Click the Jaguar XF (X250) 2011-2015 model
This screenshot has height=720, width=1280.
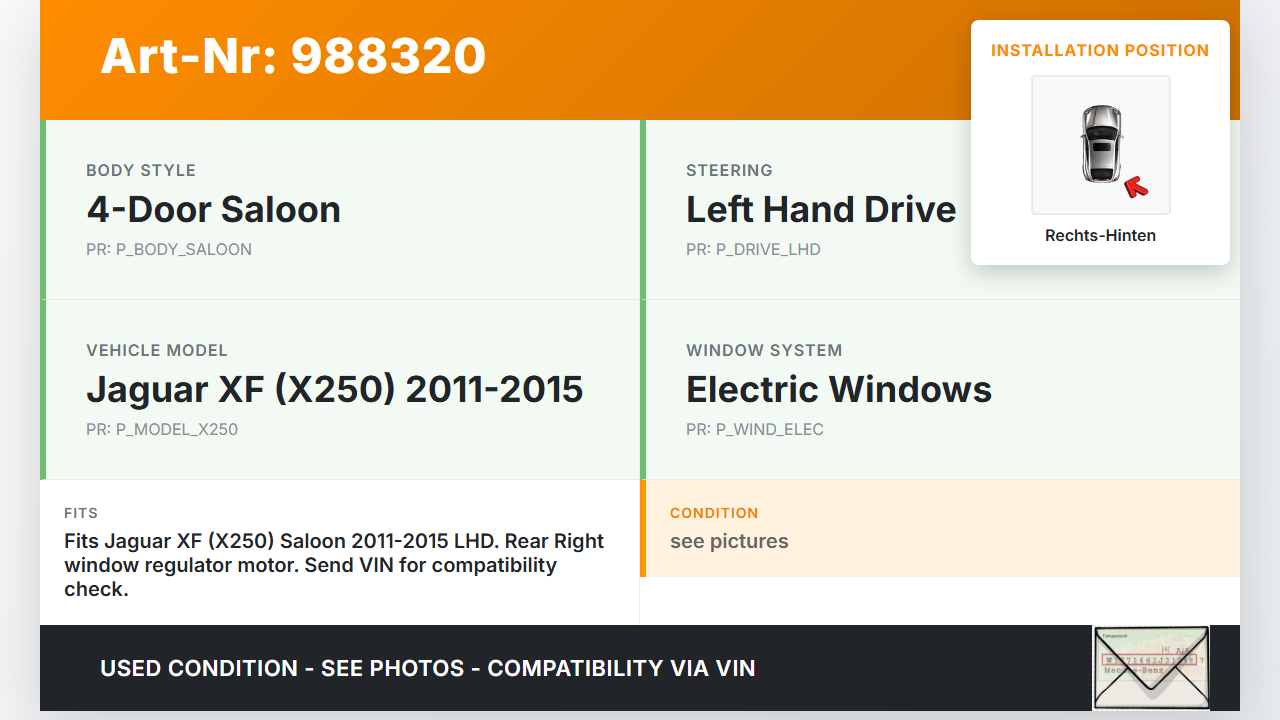pyautogui.click(x=334, y=389)
